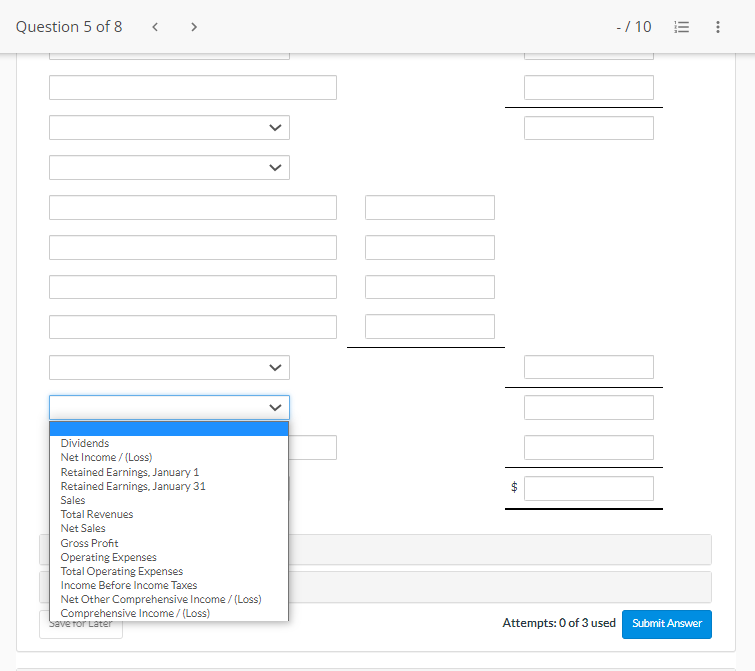Click the Submit Answer button
This screenshot has width=755, height=671.
click(x=666, y=624)
